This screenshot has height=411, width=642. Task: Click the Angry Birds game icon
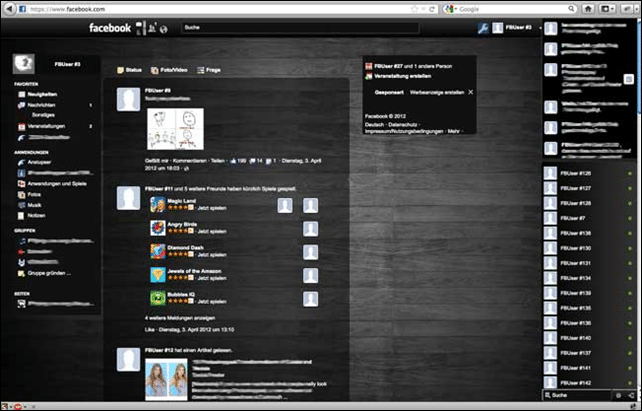point(158,228)
